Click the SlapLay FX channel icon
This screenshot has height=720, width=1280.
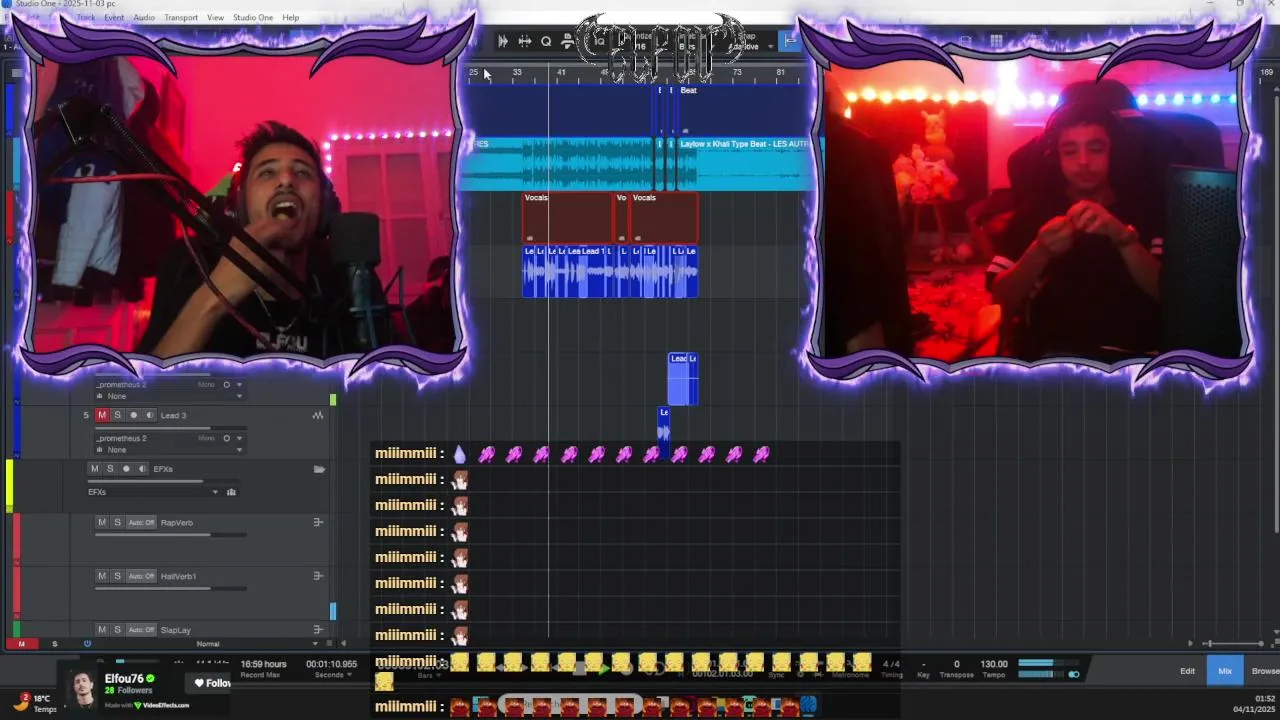[318, 630]
